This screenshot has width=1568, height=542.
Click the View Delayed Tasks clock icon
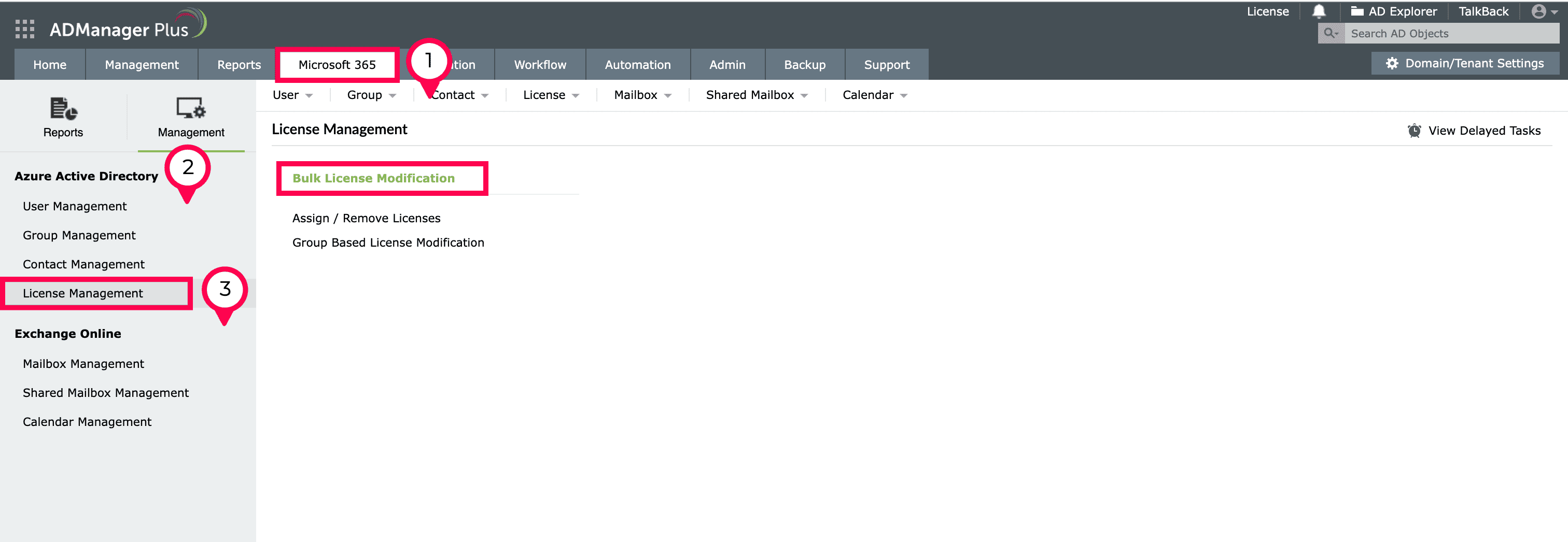(1415, 131)
